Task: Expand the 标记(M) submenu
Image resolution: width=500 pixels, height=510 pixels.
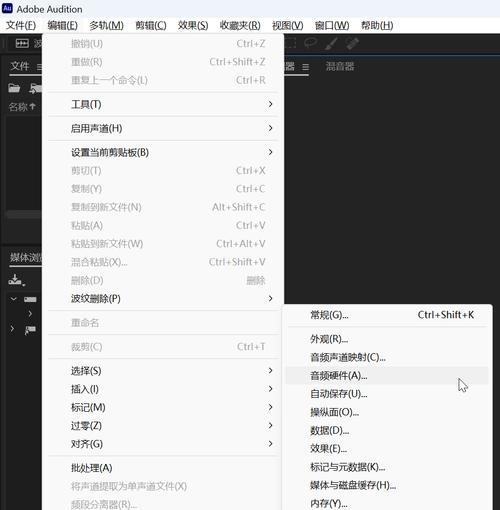Action: 163,407
